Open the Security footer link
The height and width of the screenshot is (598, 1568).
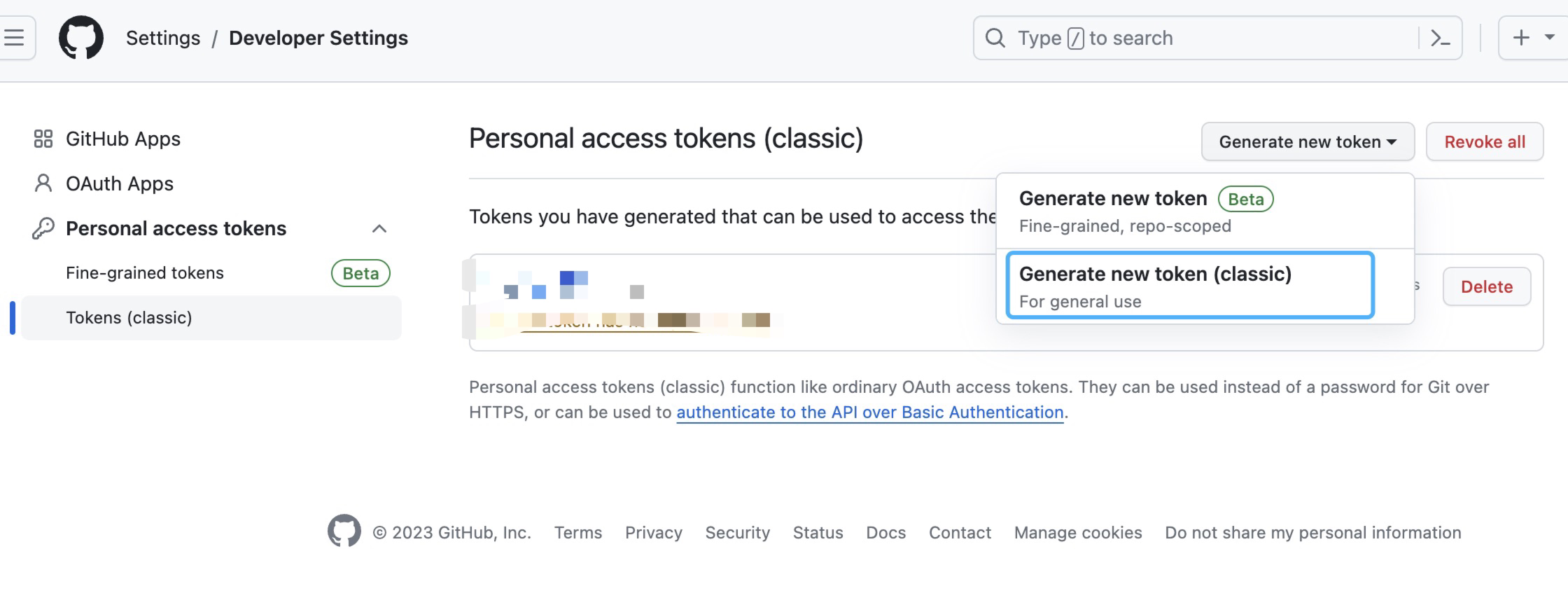[738, 533]
